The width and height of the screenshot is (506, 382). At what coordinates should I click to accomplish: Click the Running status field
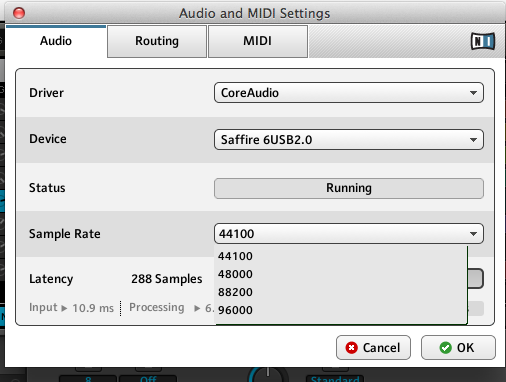pyautogui.click(x=349, y=188)
